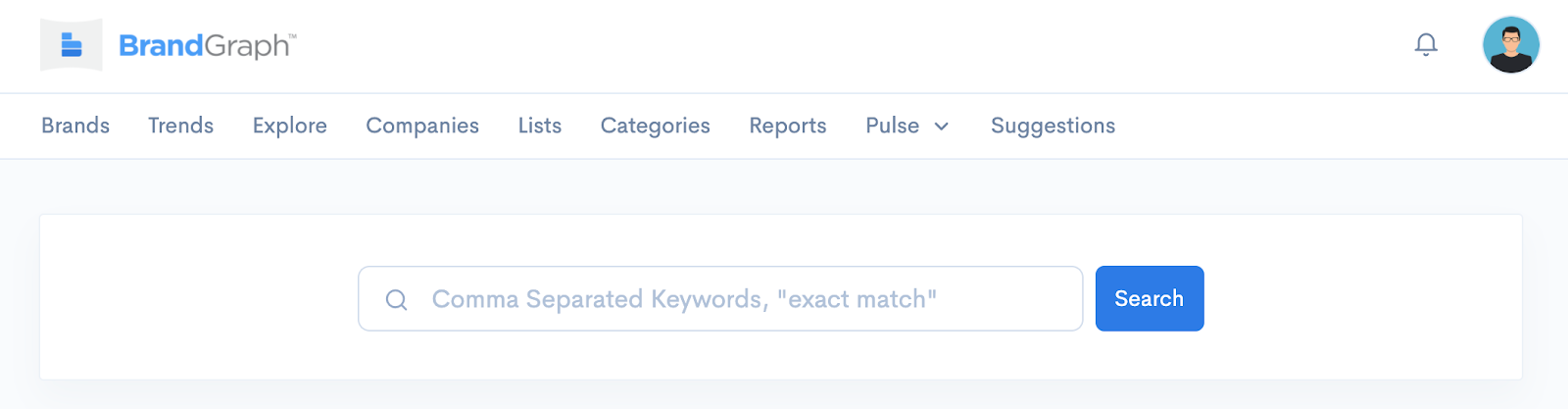This screenshot has height=409, width=1568.
Task: Go to the Brands tab
Action: 75,126
